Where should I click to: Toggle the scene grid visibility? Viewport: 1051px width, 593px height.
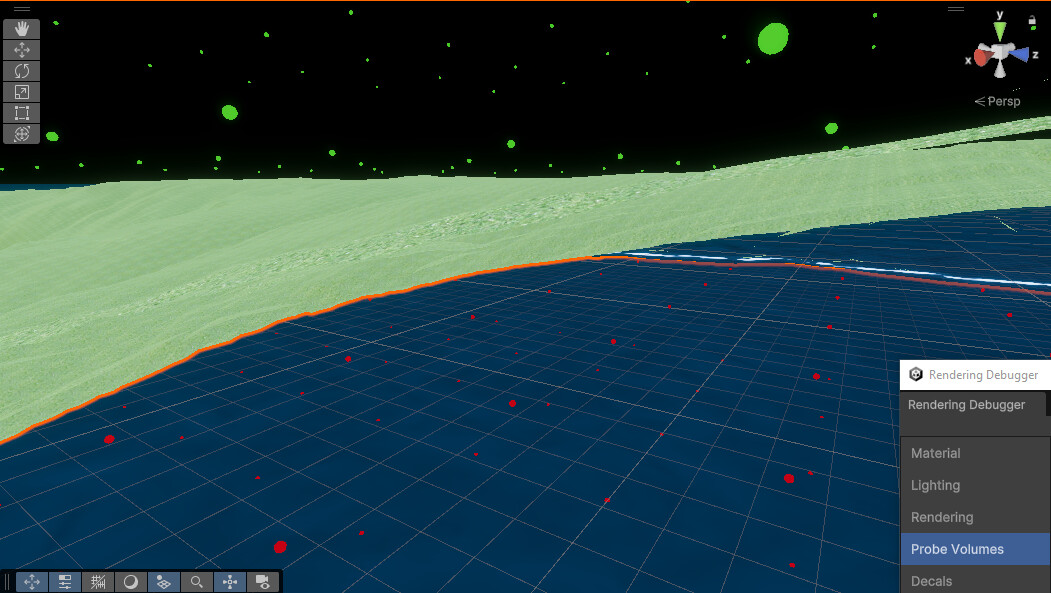pos(97,581)
